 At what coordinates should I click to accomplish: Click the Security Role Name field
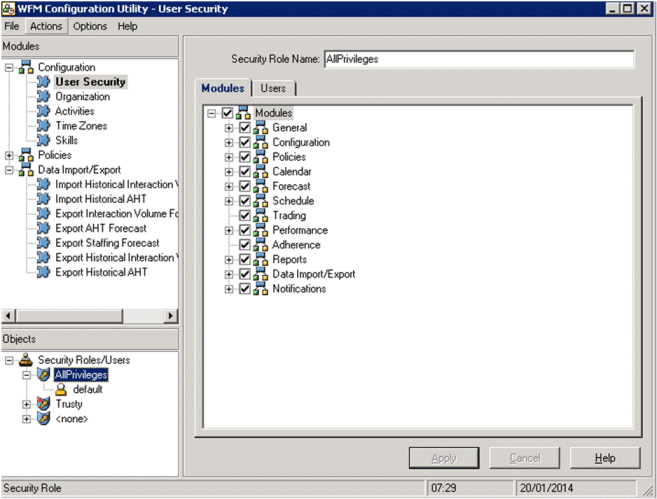pyautogui.click(x=478, y=59)
